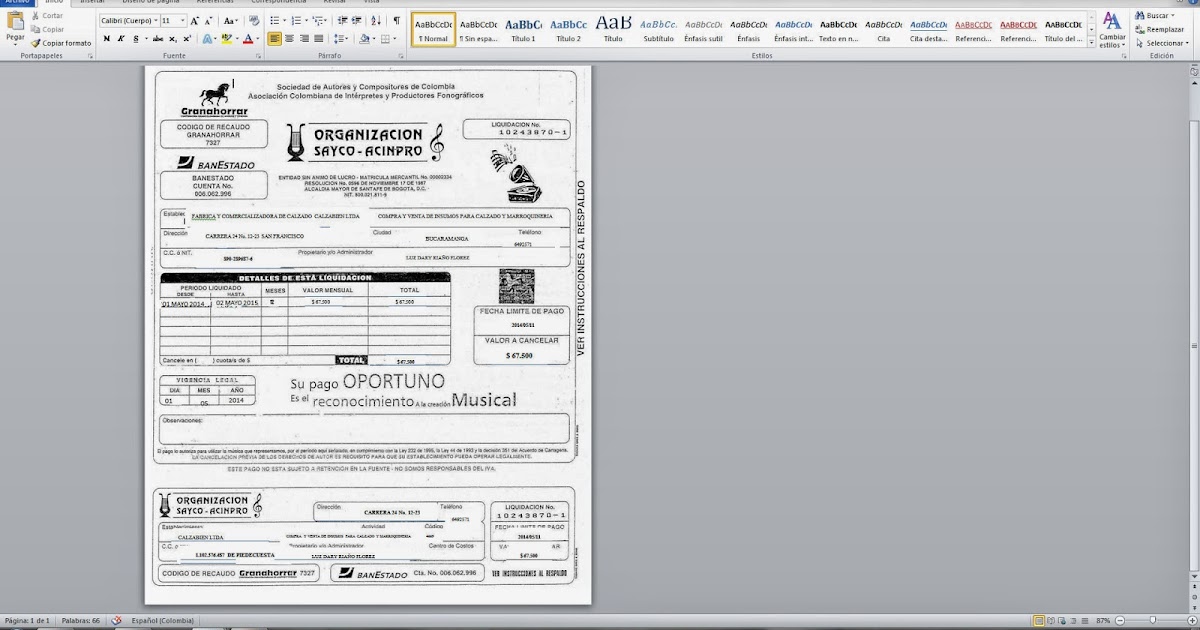Open the Referencias tab
This screenshot has width=1200, height=630.
tap(215, 3)
